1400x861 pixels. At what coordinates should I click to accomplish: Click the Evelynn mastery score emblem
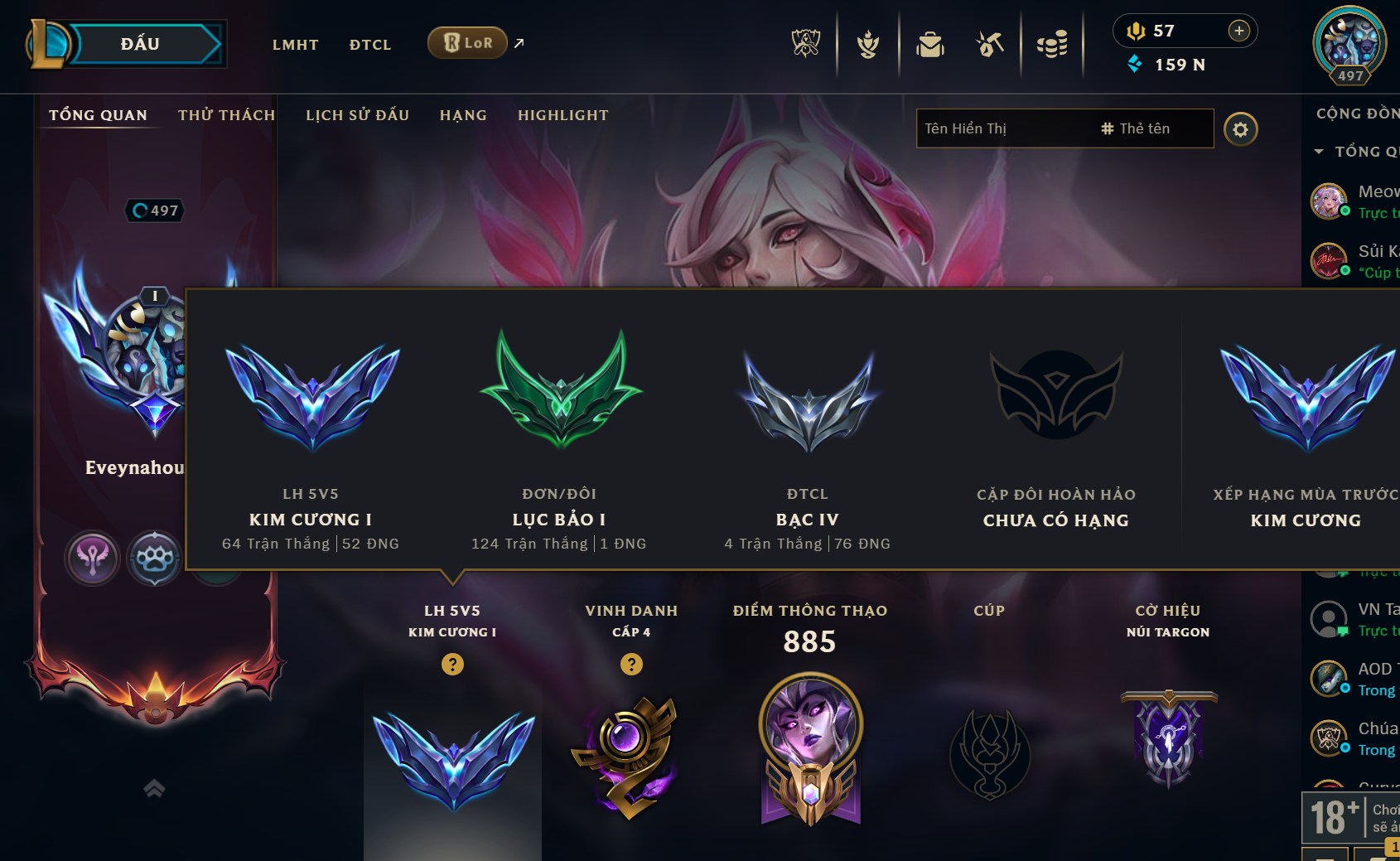point(810,748)
